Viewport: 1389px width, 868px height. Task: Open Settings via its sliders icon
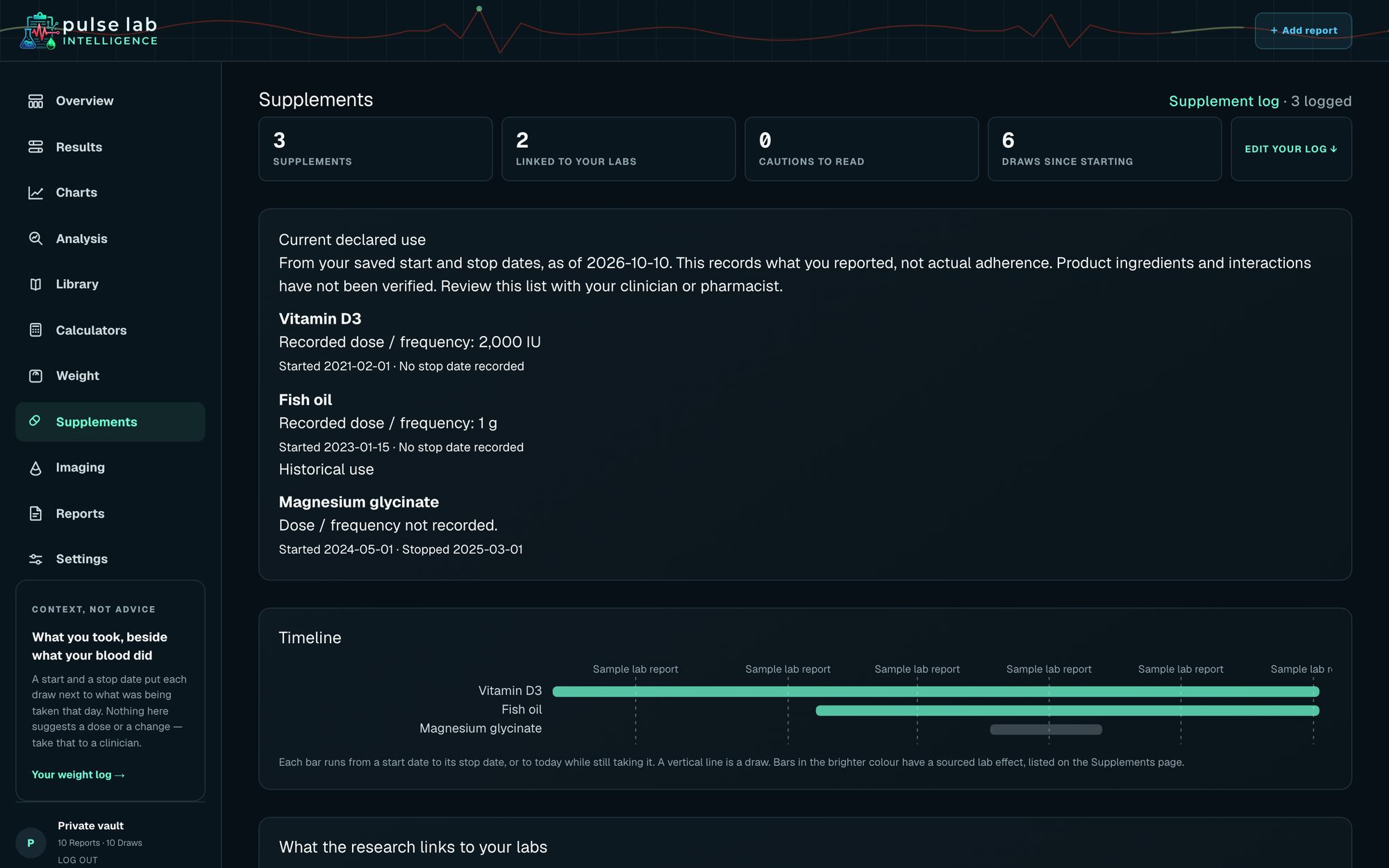pyautogui.click(x=35, y=560)
